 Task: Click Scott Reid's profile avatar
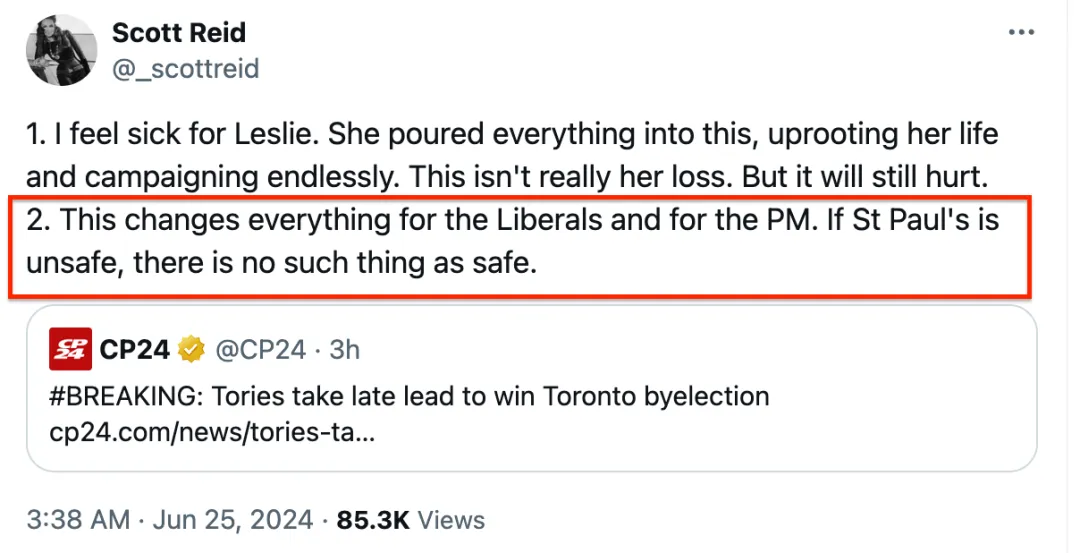tap(60, 51)
